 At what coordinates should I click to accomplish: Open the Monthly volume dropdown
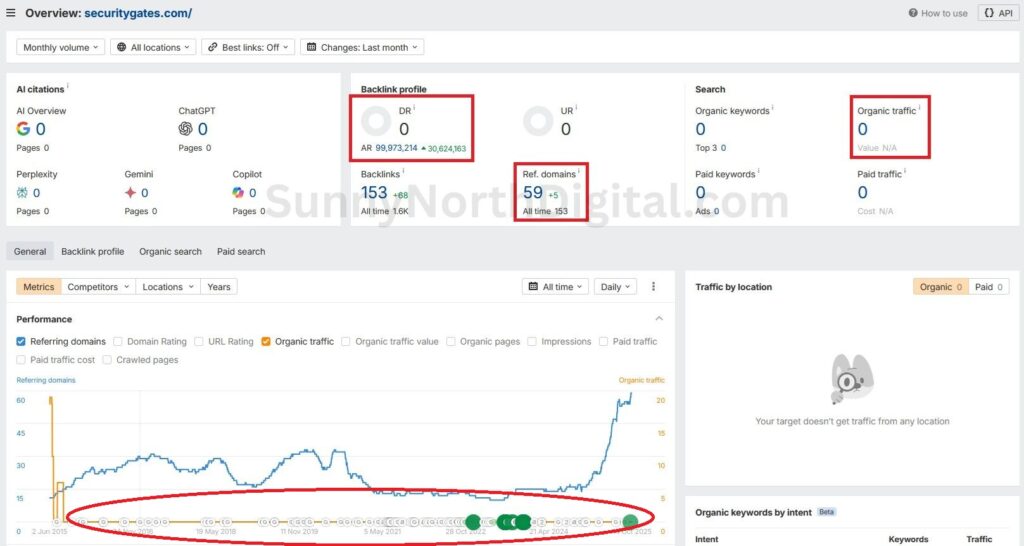(x=61, y=47)
